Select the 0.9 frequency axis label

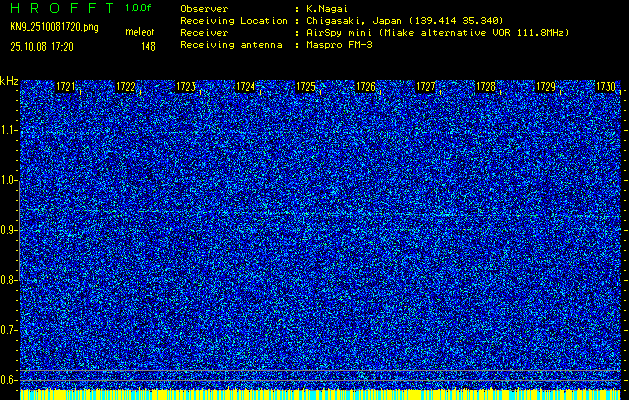pyautogui.click(x=9, y=230)
